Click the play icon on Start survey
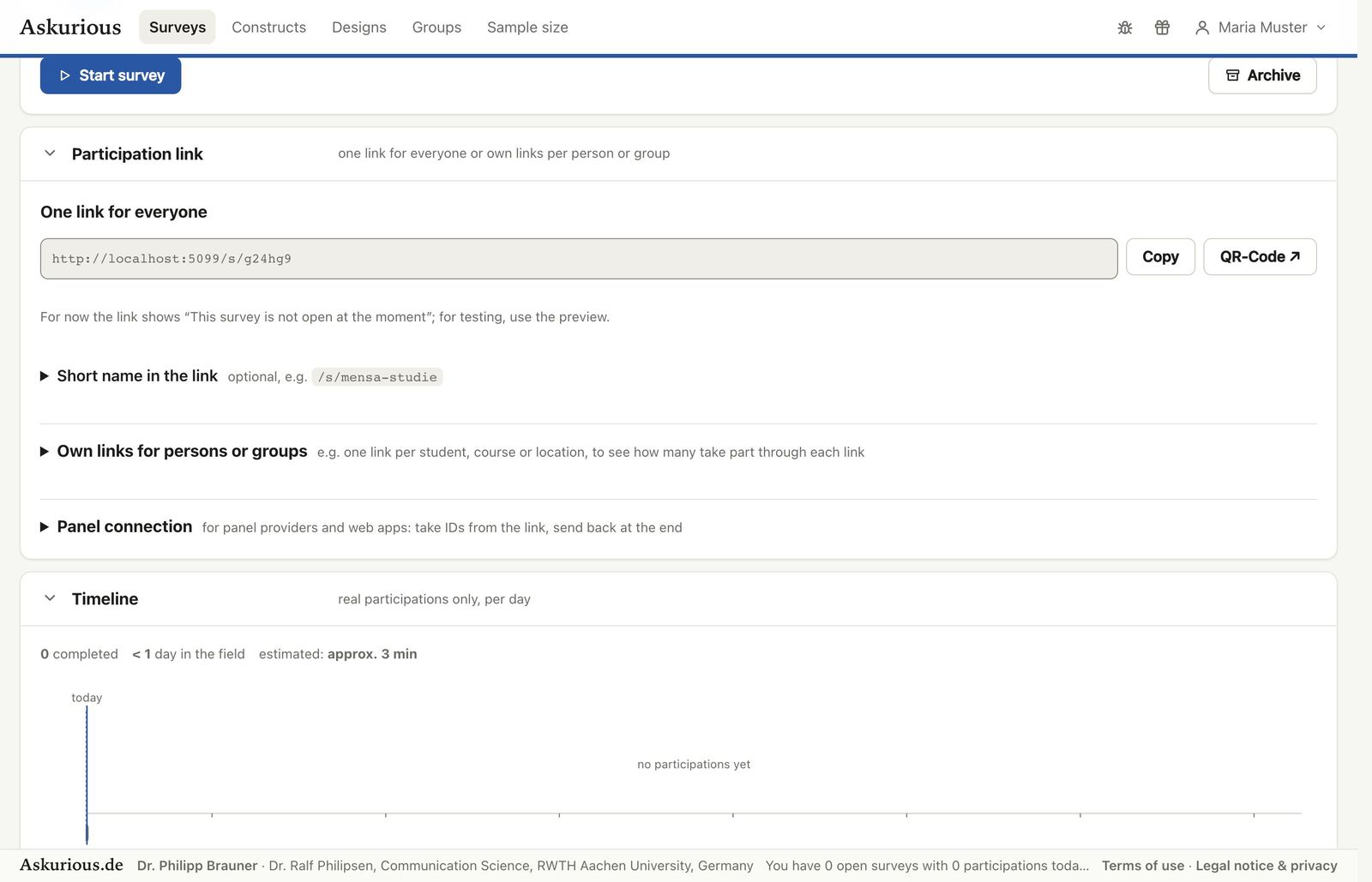The height and width of the screenshot is (882, 1372). coord(64,75)
